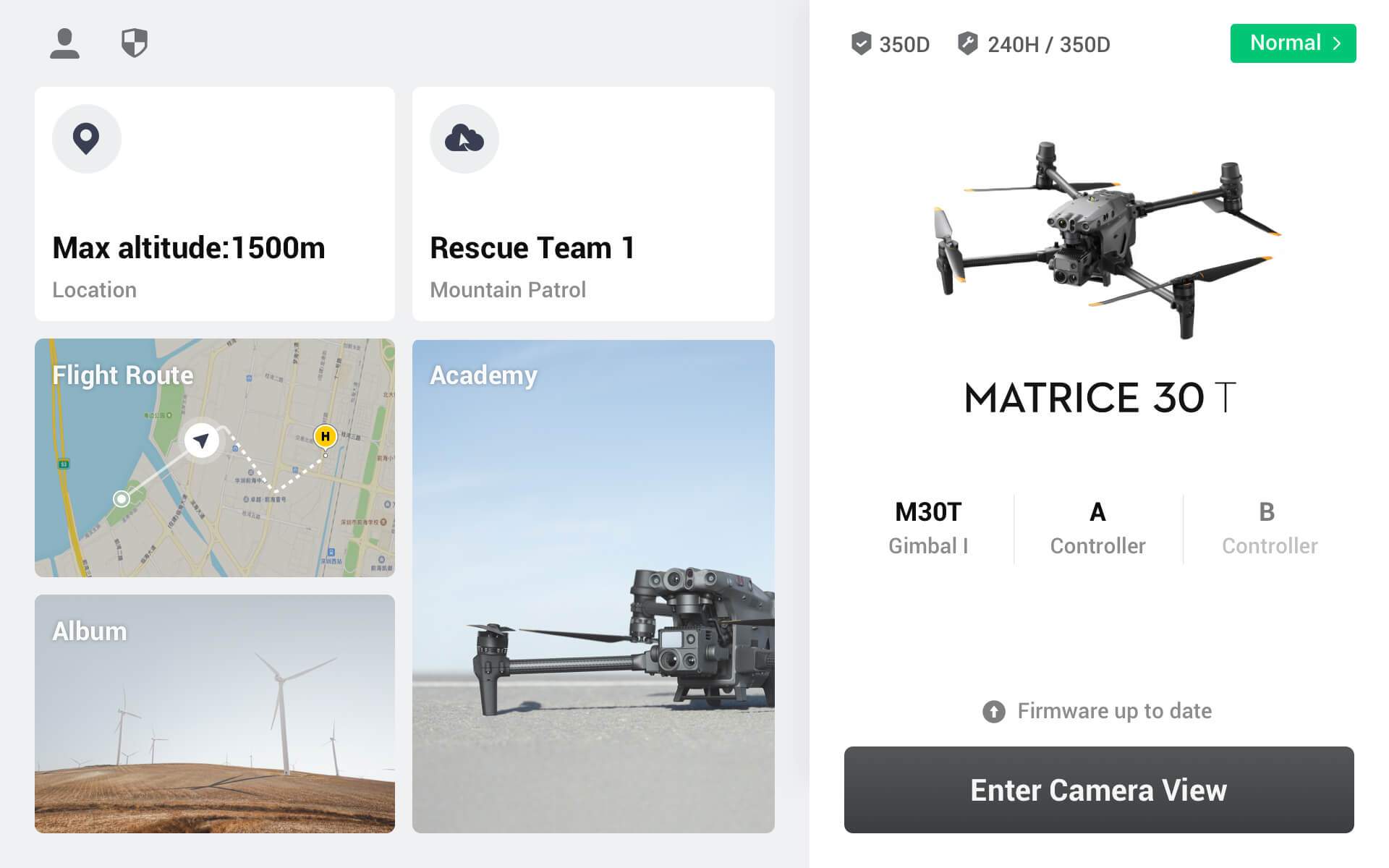
Task: Click the Enter Camera View button
Action: [x=1099, y=790]
